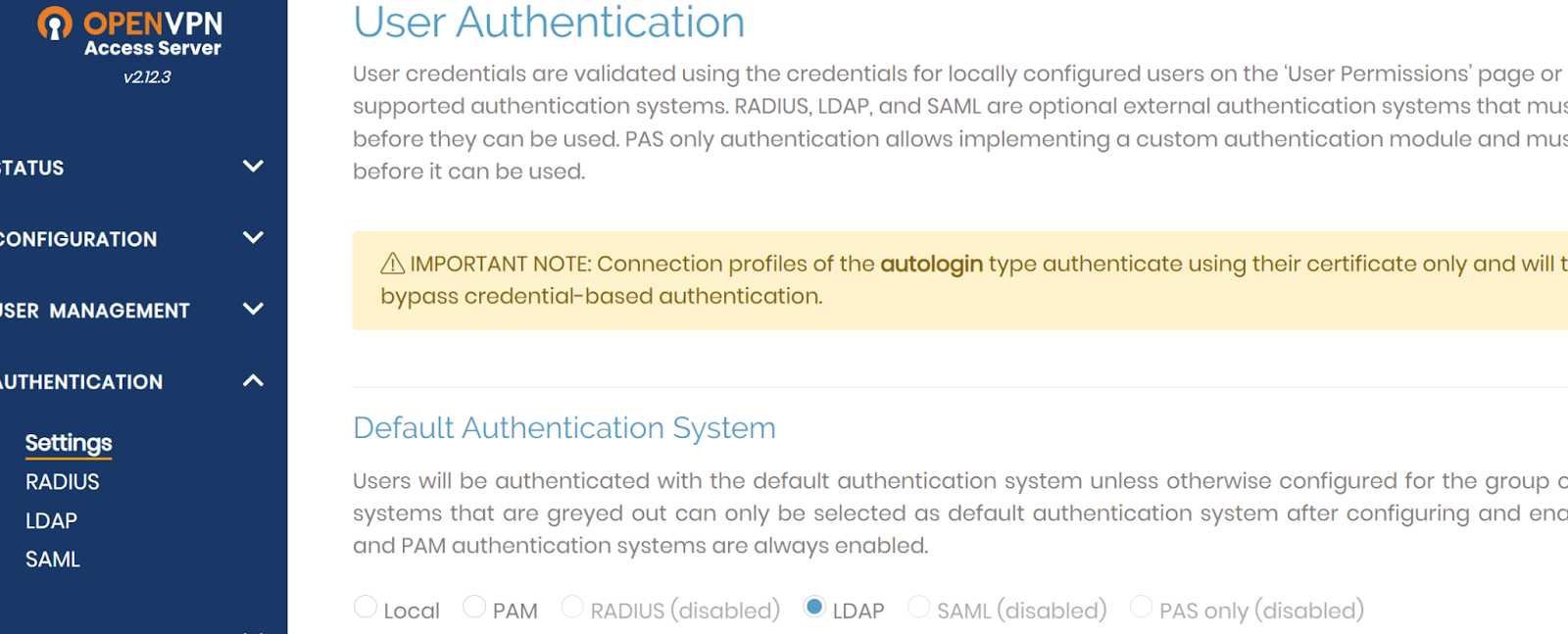Open the User Management sidebar section

[95, 311]
